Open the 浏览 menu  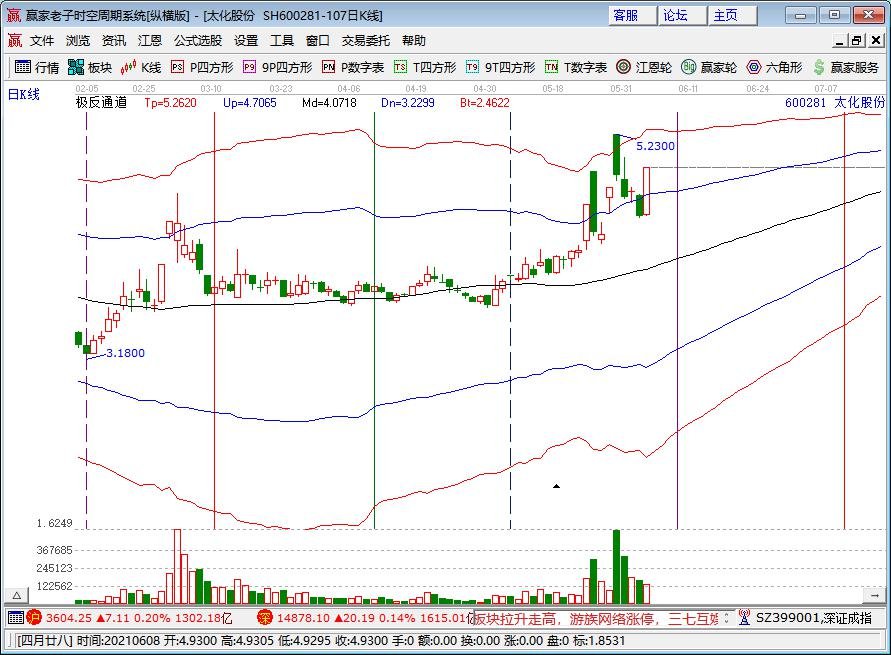click(78, 40)
